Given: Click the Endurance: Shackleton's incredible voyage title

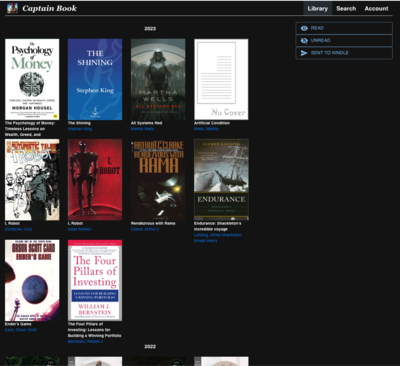Looking at the screenshot, I should pos(218,226).
